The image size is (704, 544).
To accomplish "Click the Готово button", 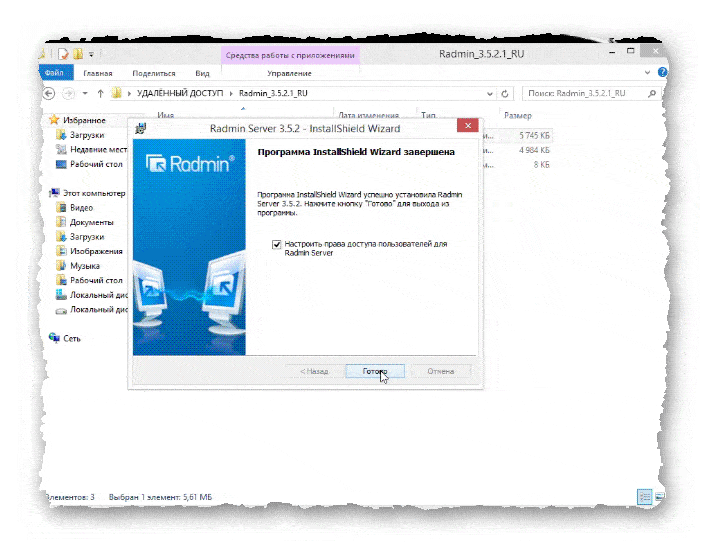I will tap(375, 371).
